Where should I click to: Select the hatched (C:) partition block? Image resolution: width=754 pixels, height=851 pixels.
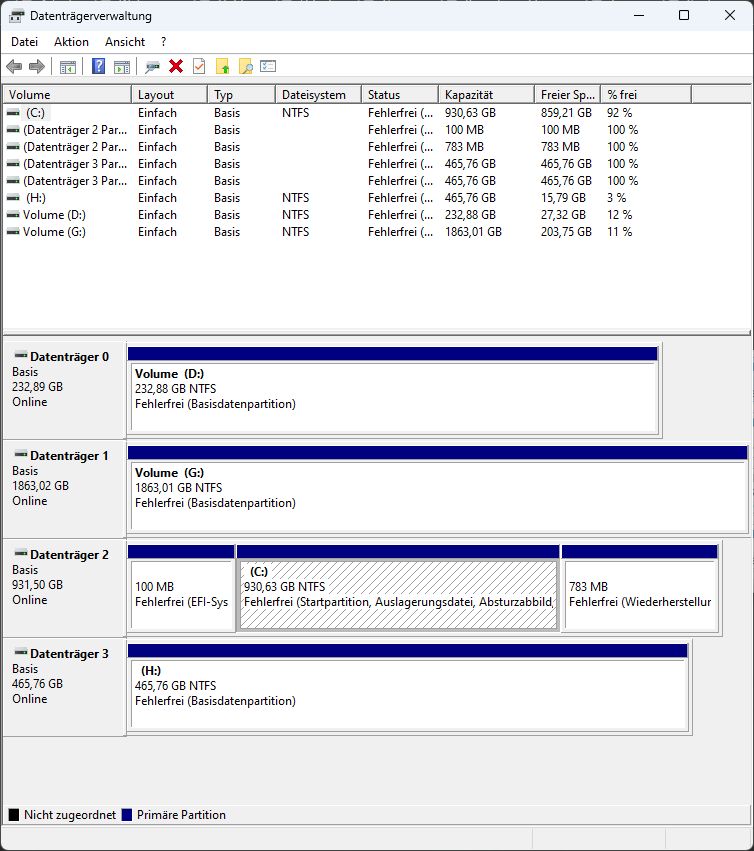point(398,588)
